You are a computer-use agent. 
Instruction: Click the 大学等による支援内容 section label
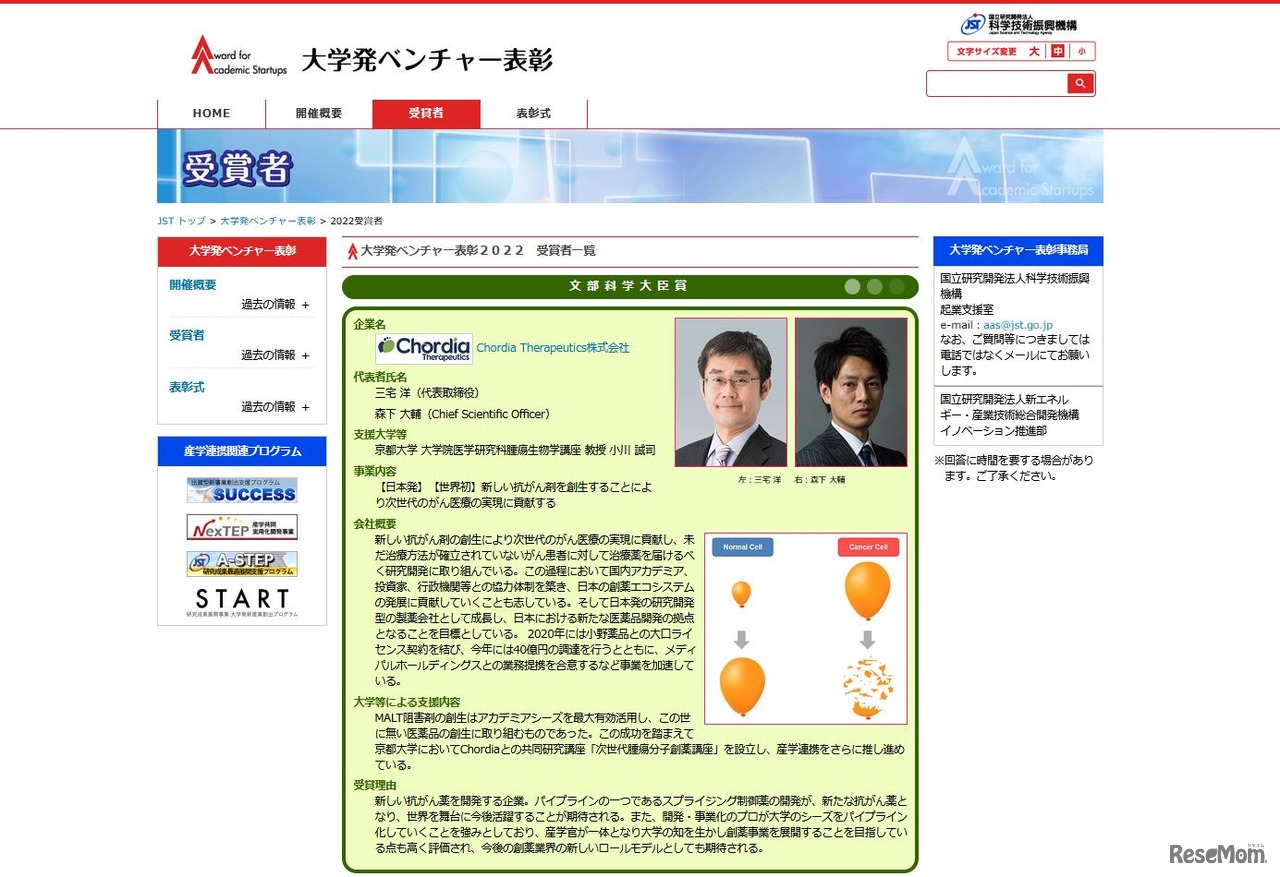pos(407,702)
